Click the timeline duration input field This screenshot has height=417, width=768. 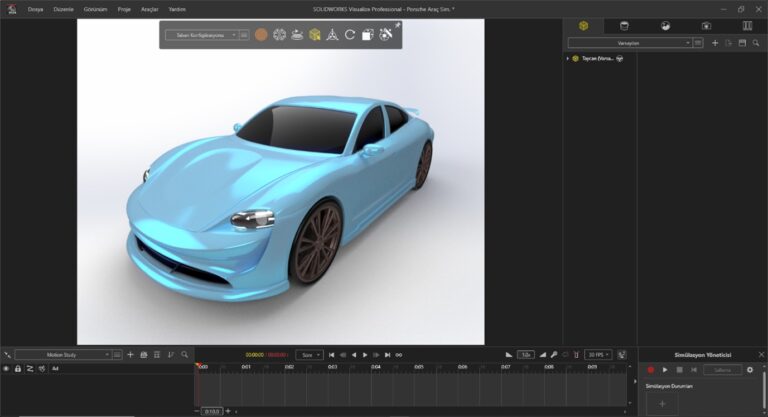tap(212, 411)
